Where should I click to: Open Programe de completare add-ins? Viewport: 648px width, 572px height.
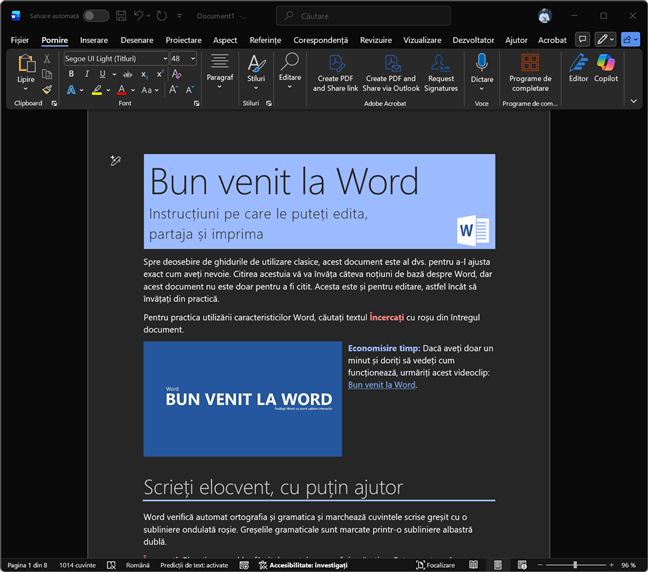click(x=530, y=73)
